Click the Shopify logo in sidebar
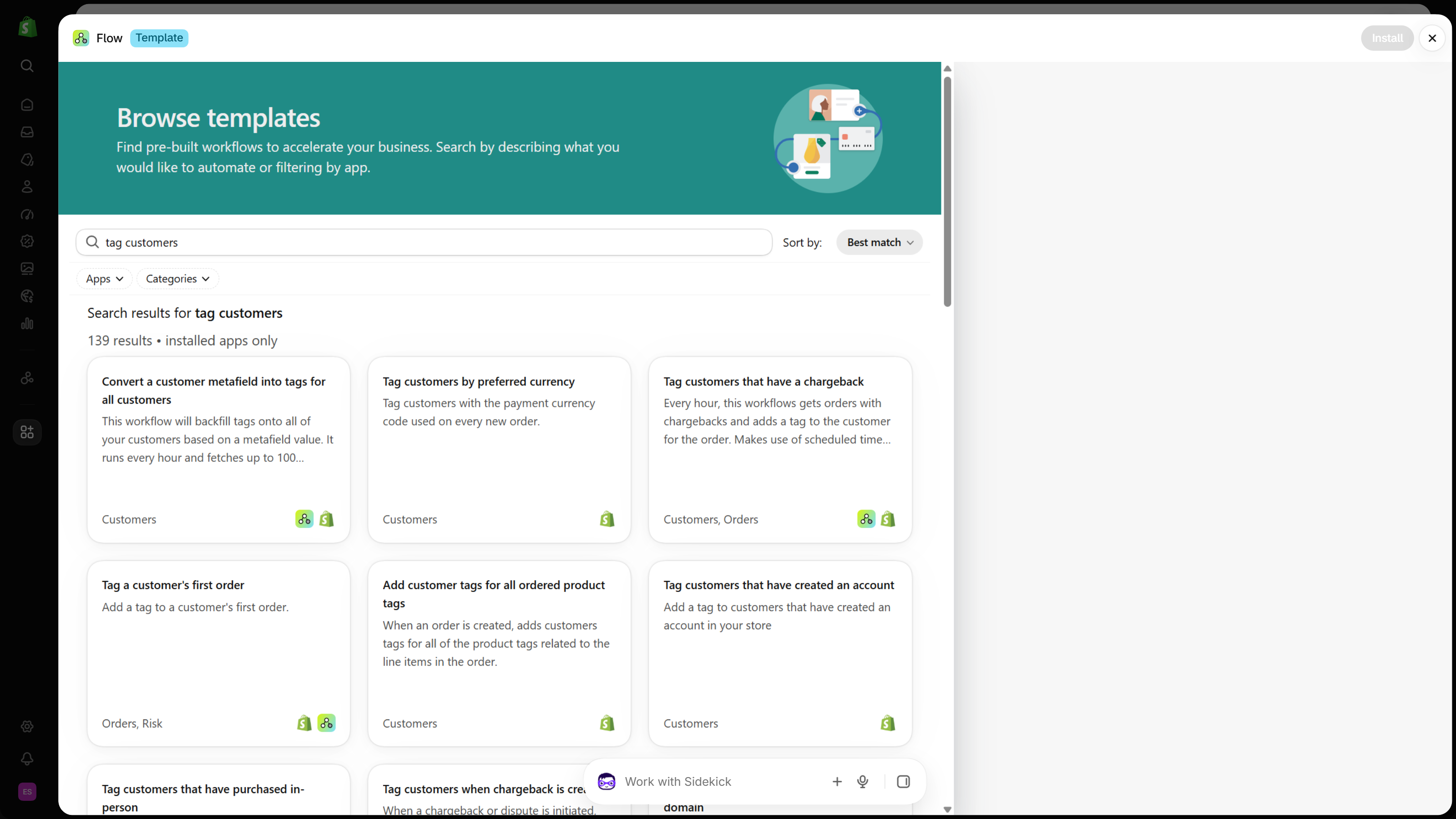This screenshot has height=819, width=1456. pos(27,26)
